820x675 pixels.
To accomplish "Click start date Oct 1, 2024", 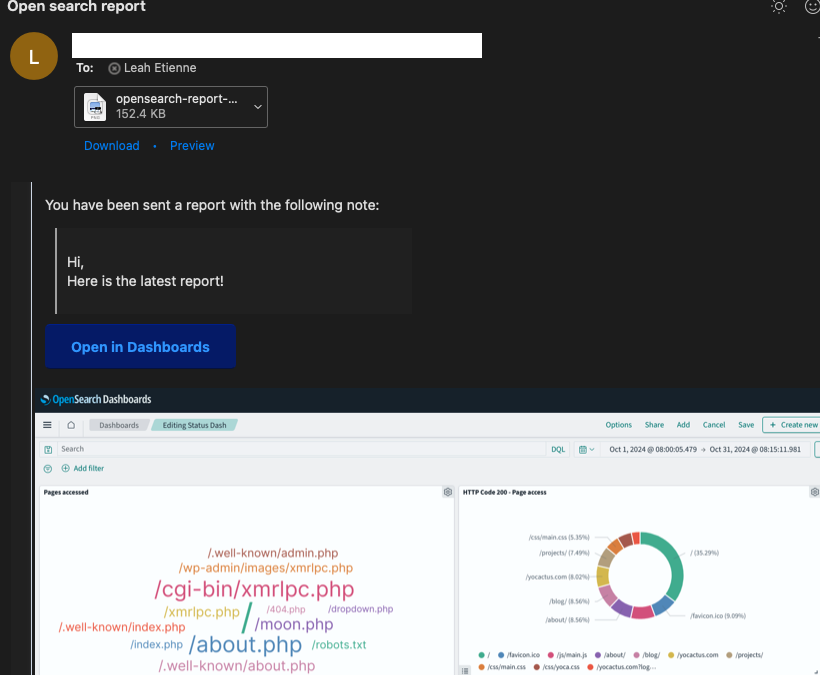I will pos(653,449).
